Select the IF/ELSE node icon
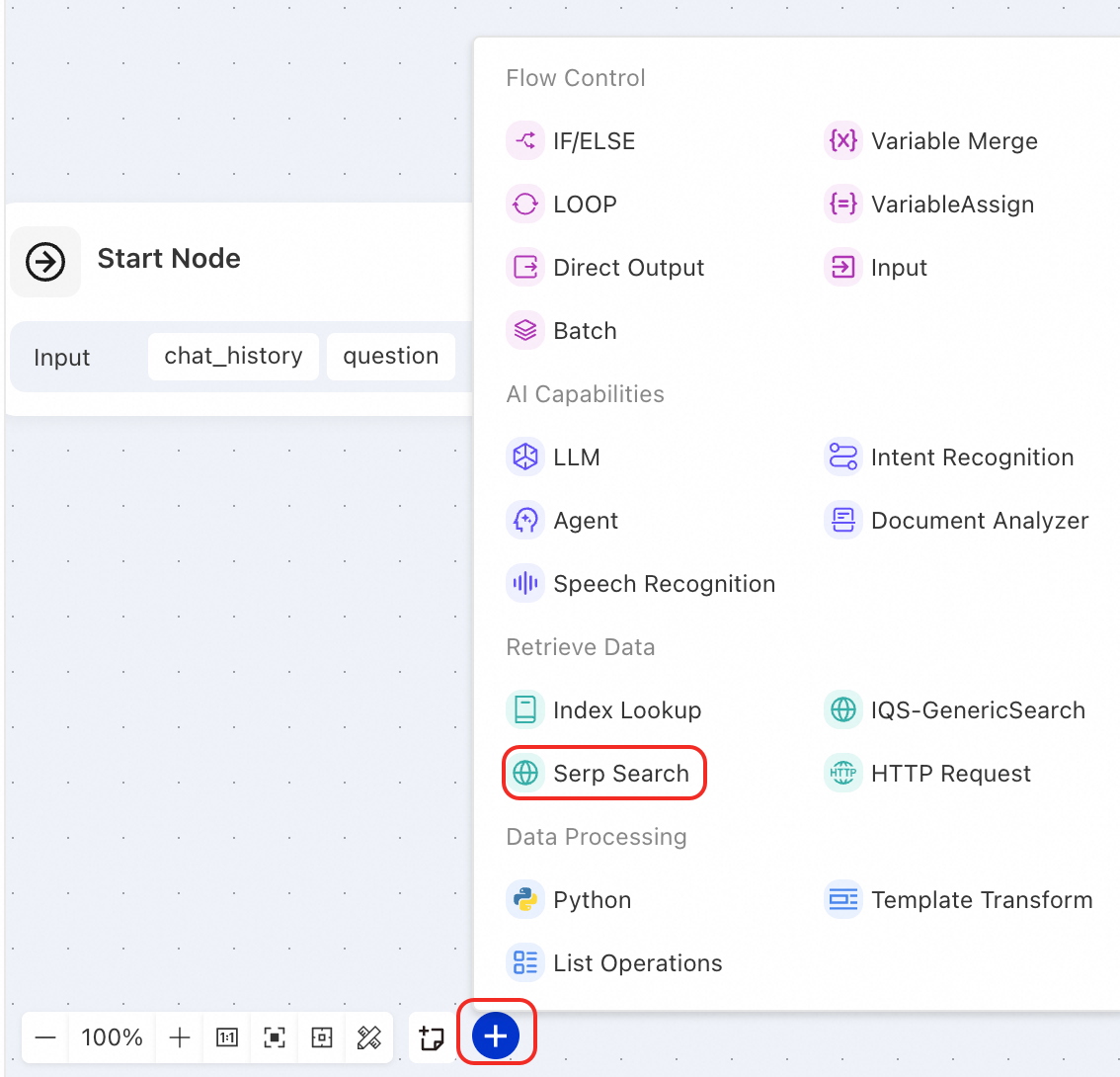The width and height of the screenshot is (1120, 1077). point(525,140)
